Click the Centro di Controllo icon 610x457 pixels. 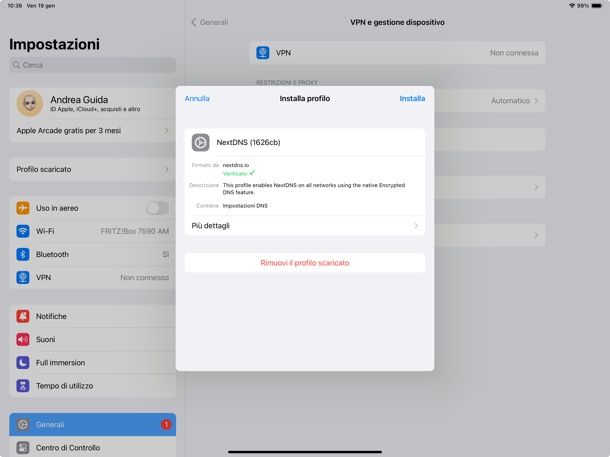(x=23, y=448)
